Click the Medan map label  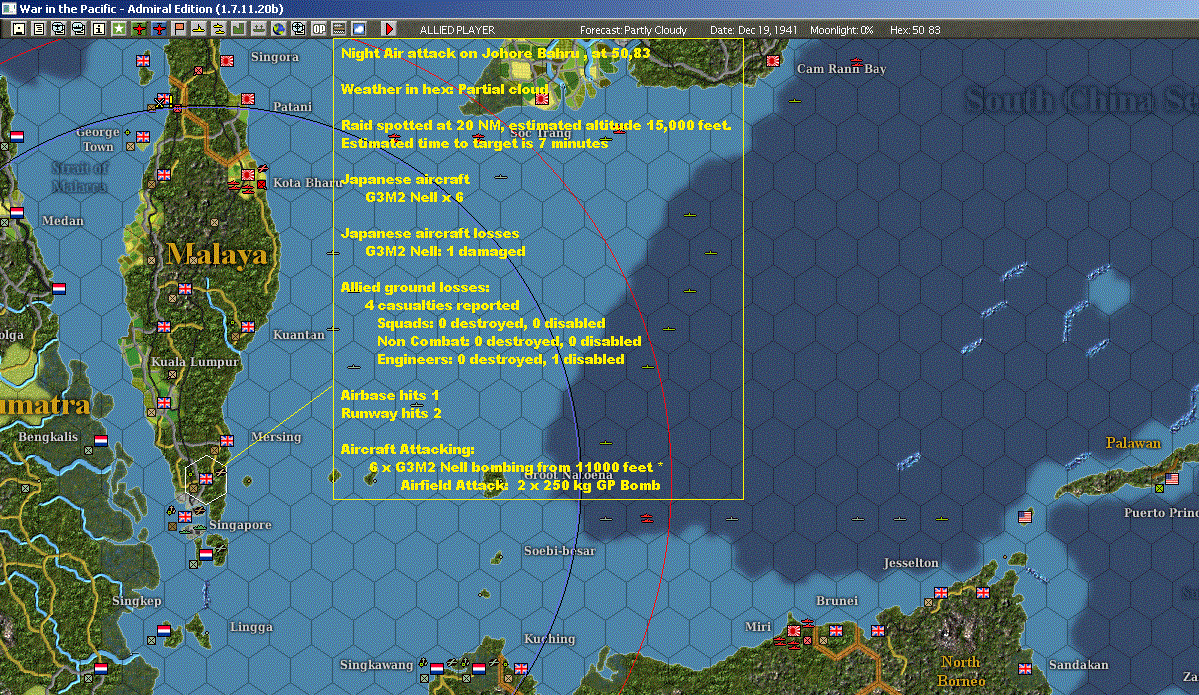coord(63,221)
